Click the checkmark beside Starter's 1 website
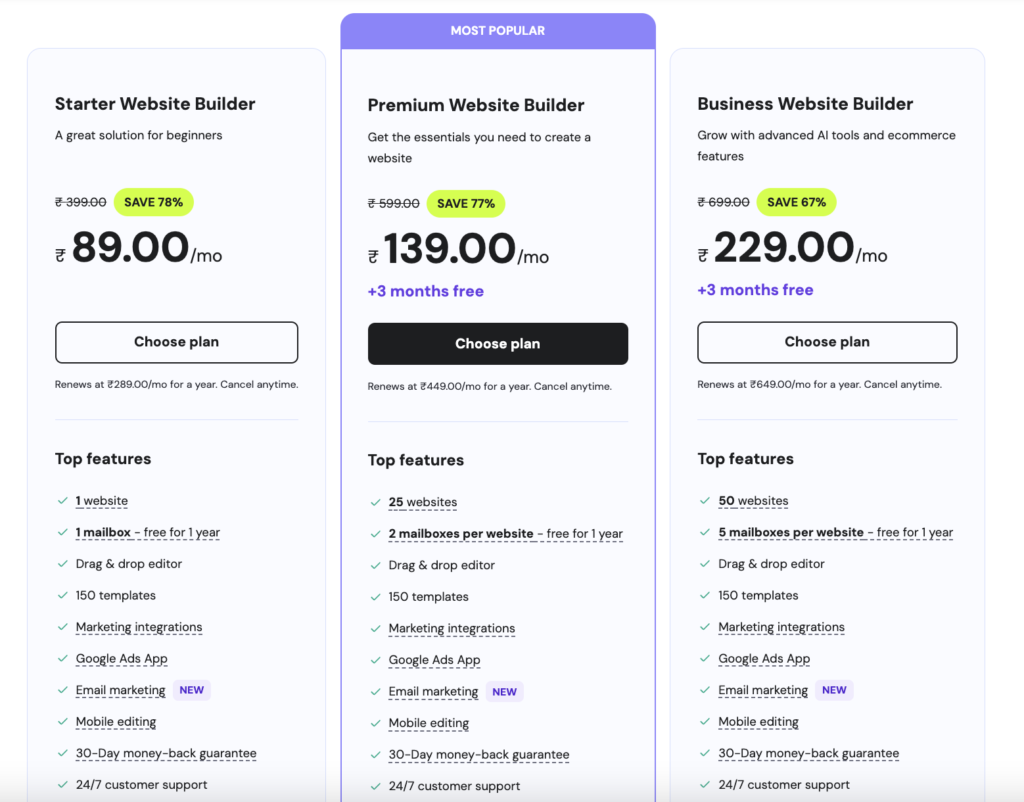 (63, 501)
